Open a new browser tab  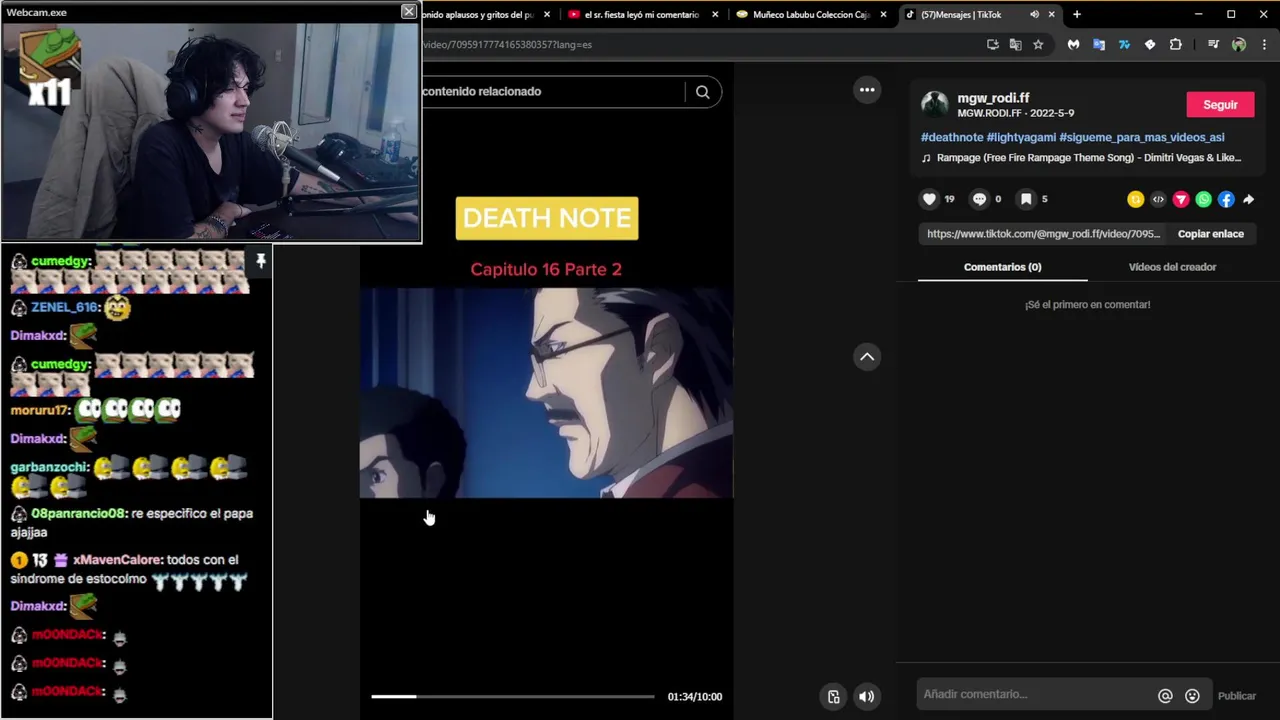click(1077, 15)
